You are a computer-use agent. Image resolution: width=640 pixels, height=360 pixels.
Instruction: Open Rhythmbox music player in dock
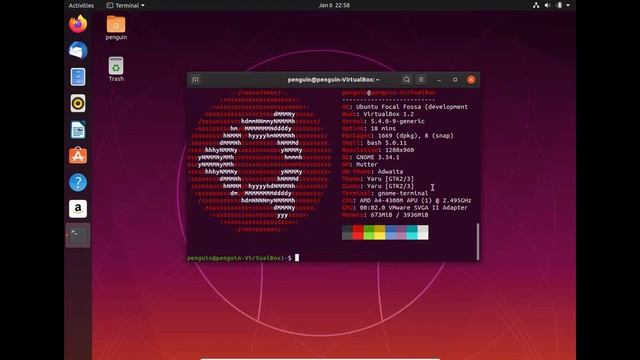tap(78, 103)
